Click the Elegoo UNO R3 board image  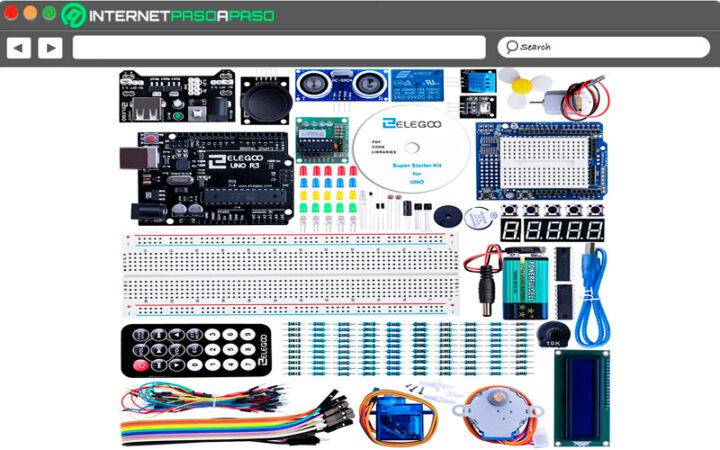207,178
